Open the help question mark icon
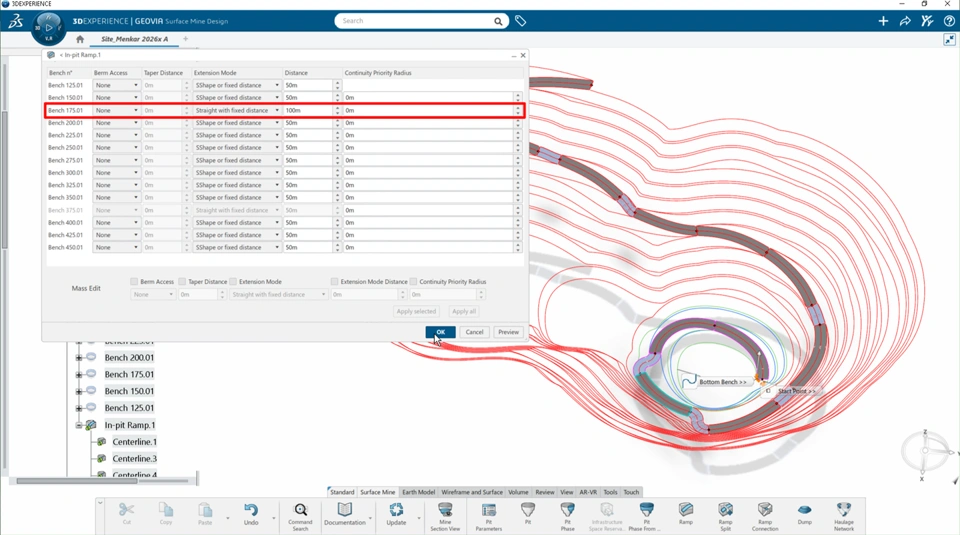960x535 pixels. coord(949,21)
